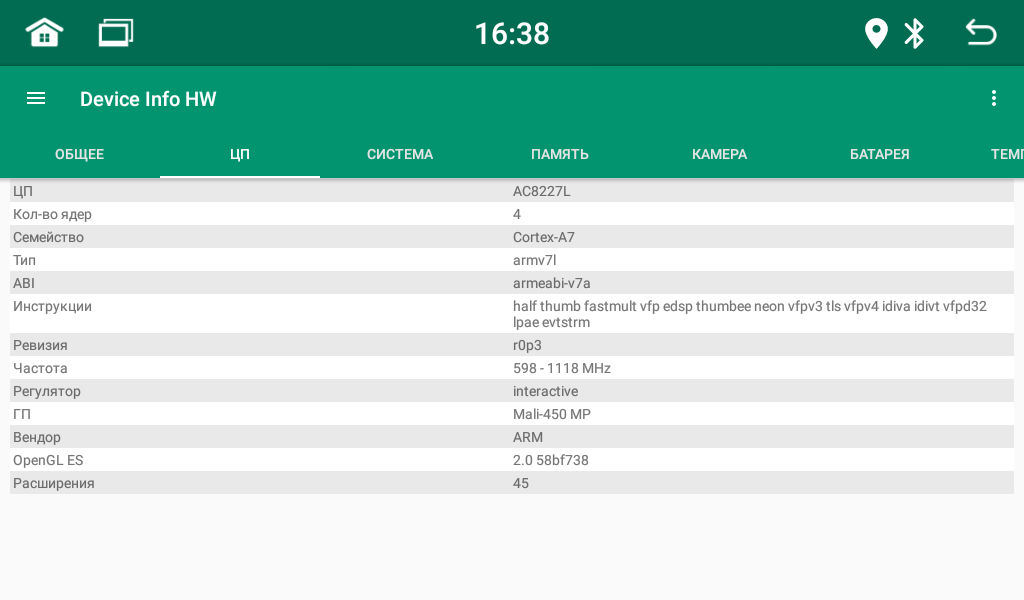1024x600 pixels.
Task: Tap the Инструкции row
Action: pyautogui.click(x=512, y=314)
